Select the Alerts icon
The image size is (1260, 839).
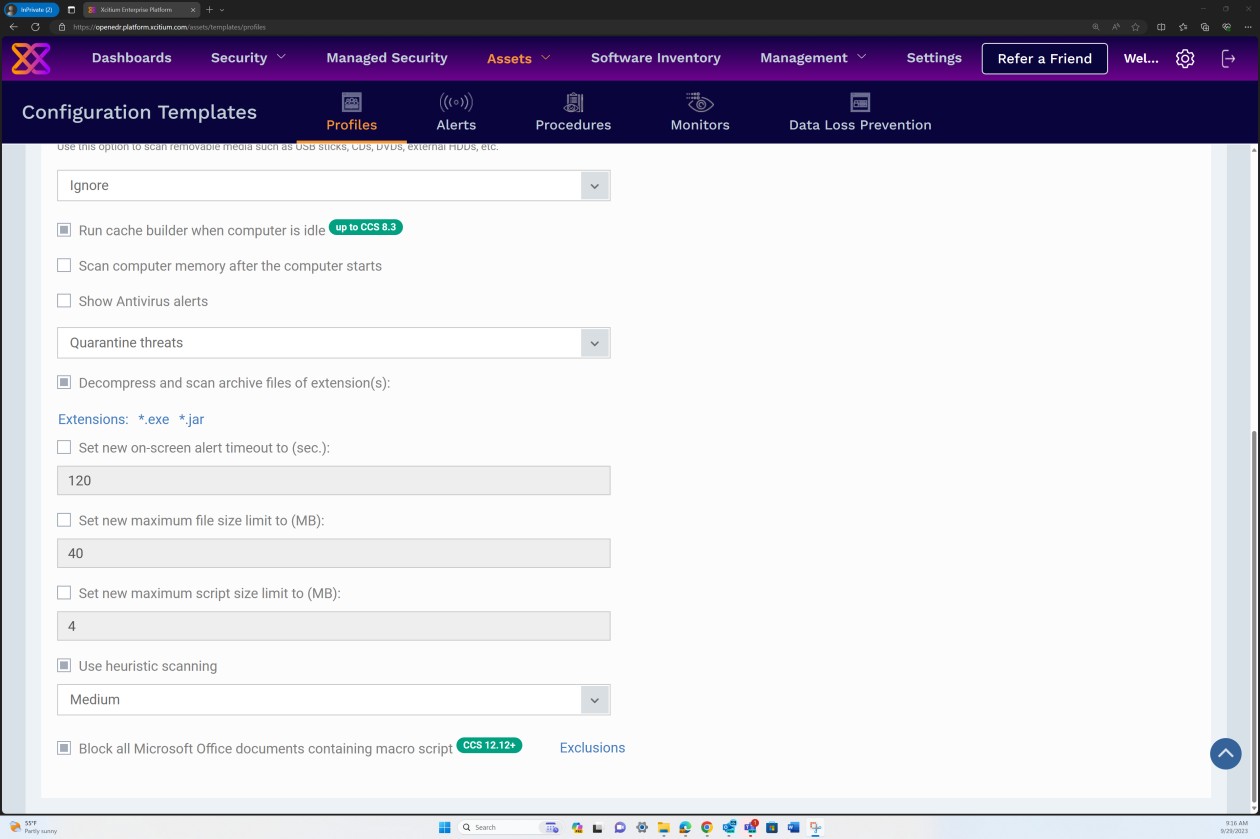pos(456,102)
